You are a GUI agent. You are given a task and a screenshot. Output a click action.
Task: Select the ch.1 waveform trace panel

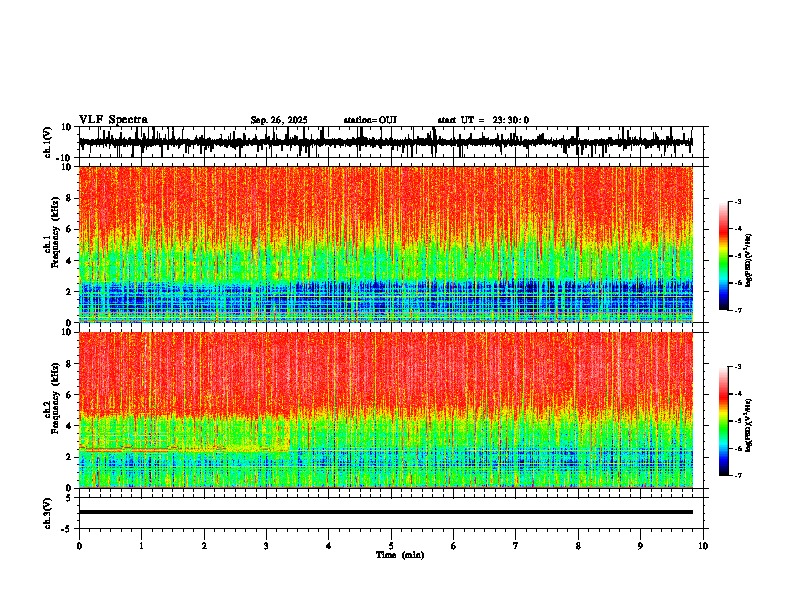click(x=393, y=142)
